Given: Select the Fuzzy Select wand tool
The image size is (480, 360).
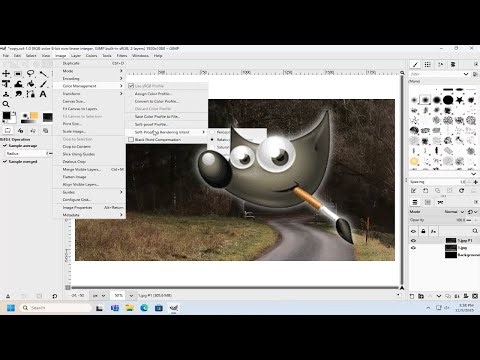Looking at the screenshot, I should click(43, 73).
